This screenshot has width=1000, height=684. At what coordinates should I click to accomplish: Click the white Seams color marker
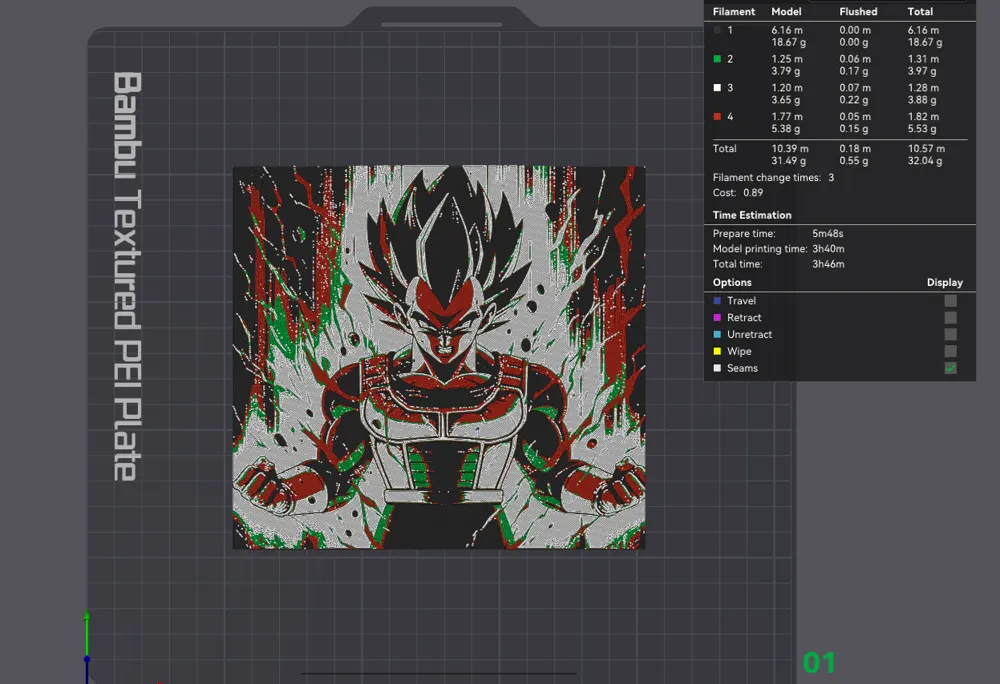716,368
